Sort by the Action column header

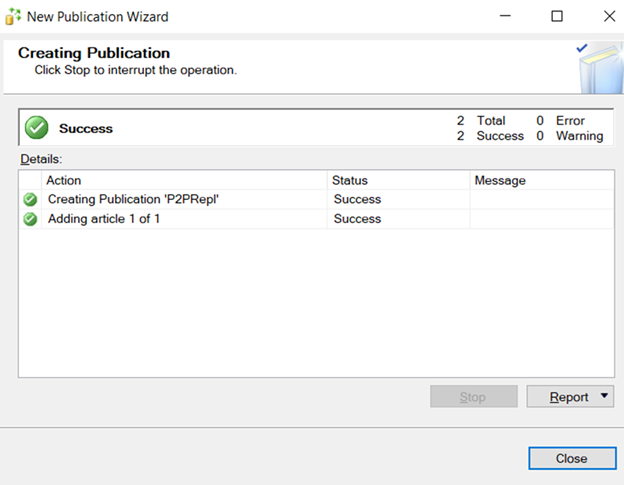coord(185,180)
